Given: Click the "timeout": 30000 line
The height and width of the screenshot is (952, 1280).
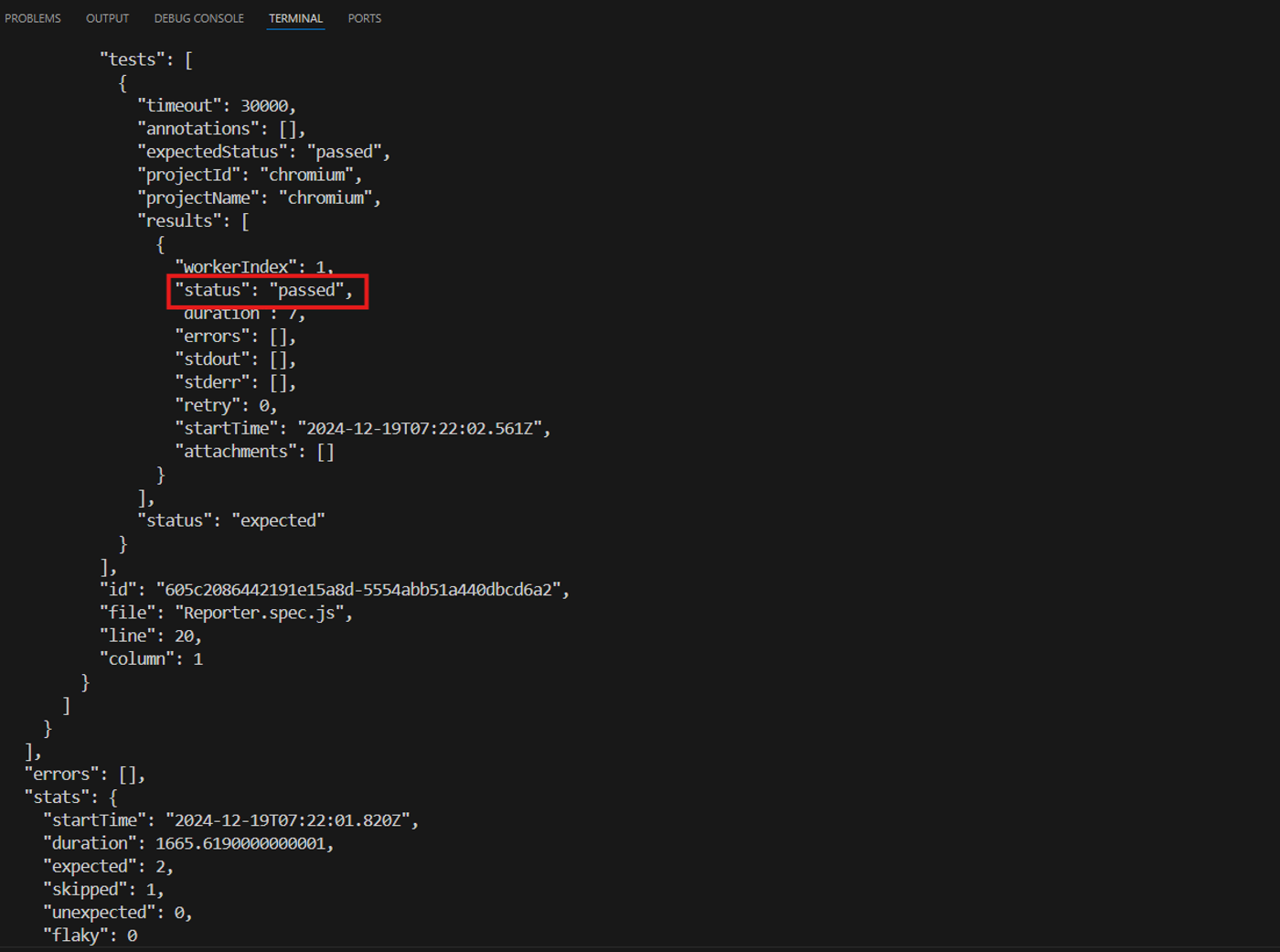Looking at the screenshot, I should tap(217, 106).
